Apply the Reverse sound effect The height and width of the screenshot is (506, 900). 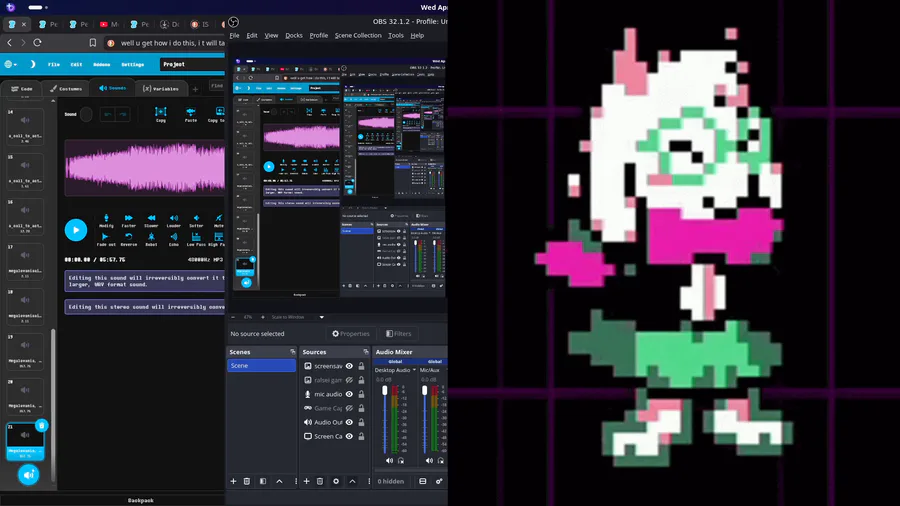[129, 239]
